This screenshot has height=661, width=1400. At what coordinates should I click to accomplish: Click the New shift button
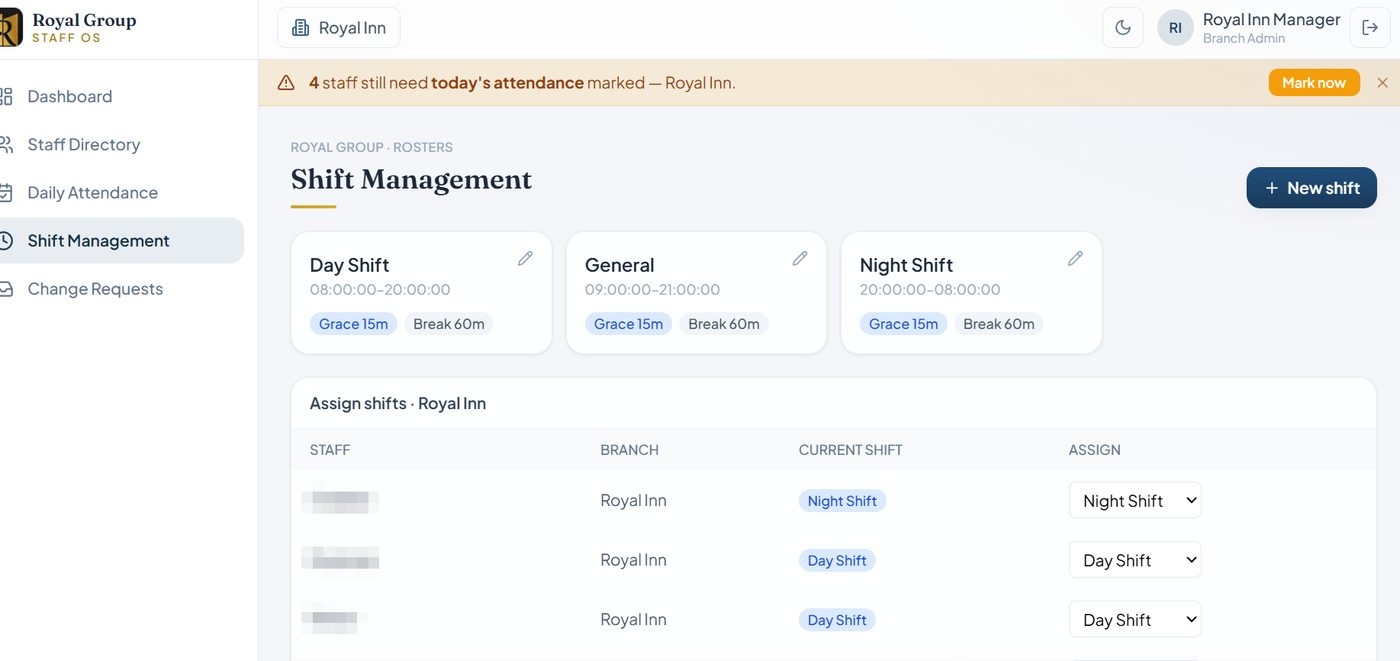coord(1311,188)
